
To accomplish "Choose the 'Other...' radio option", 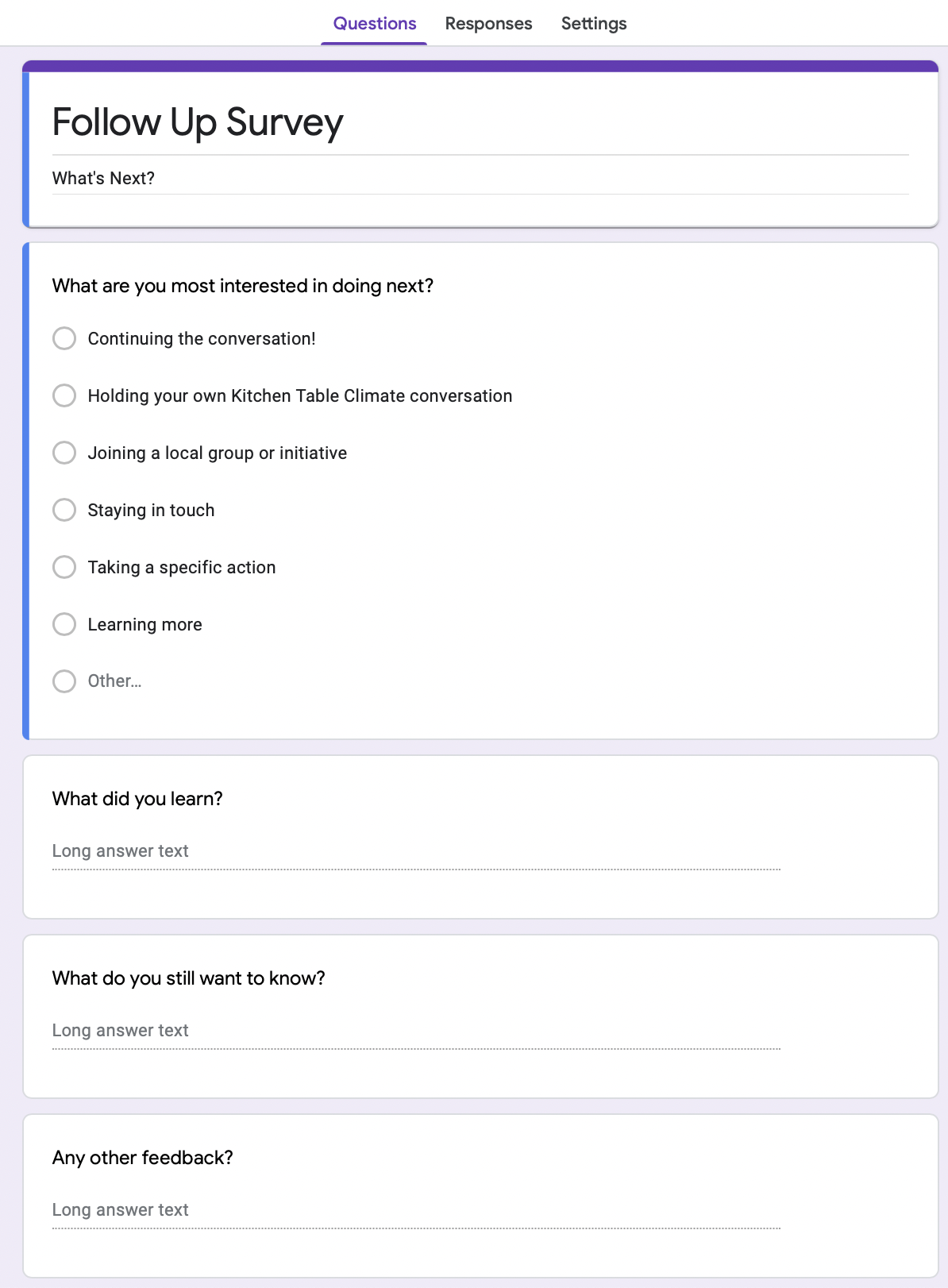I will (64, 681).
